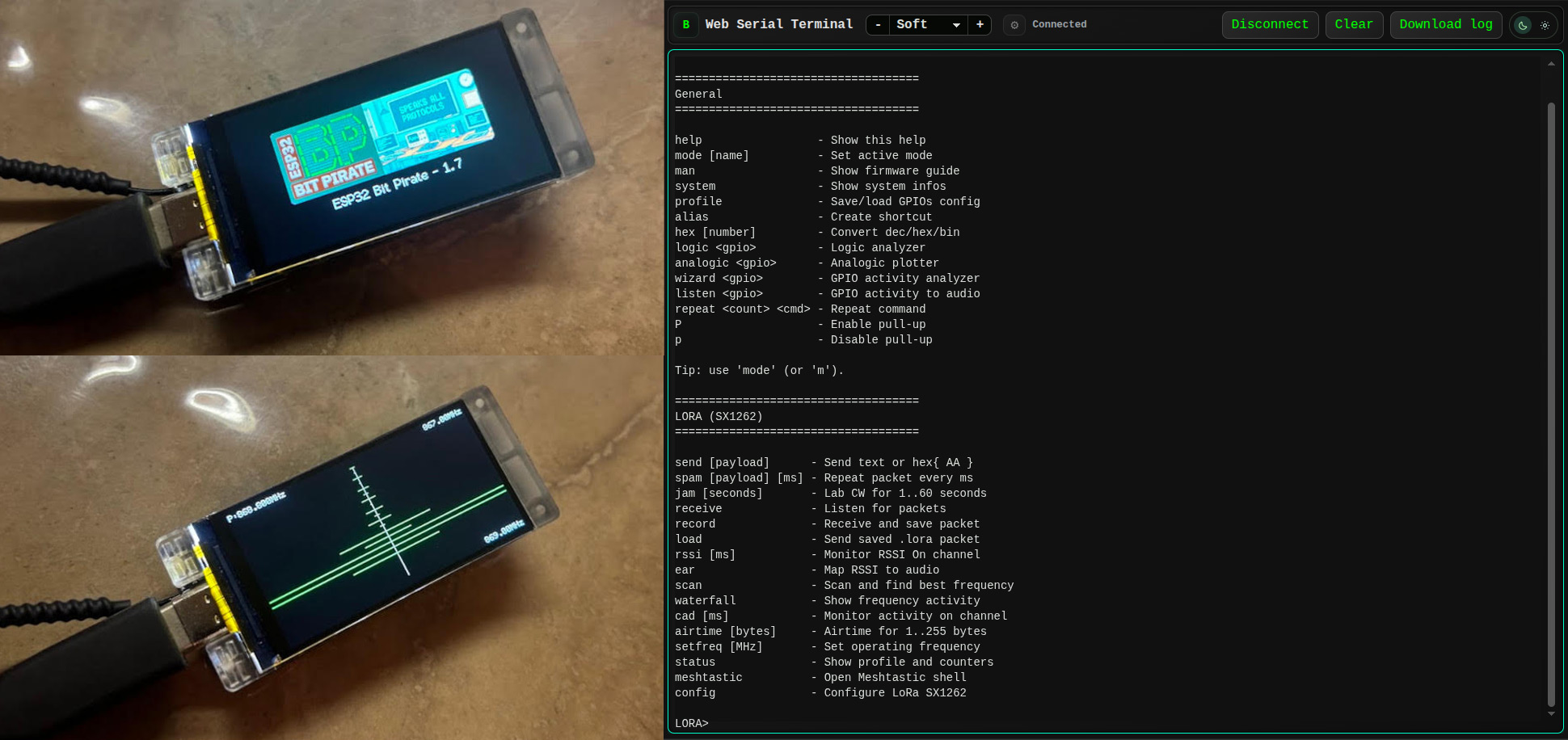Click the "Tip: use 'mode'" line

tap(759, 371)
